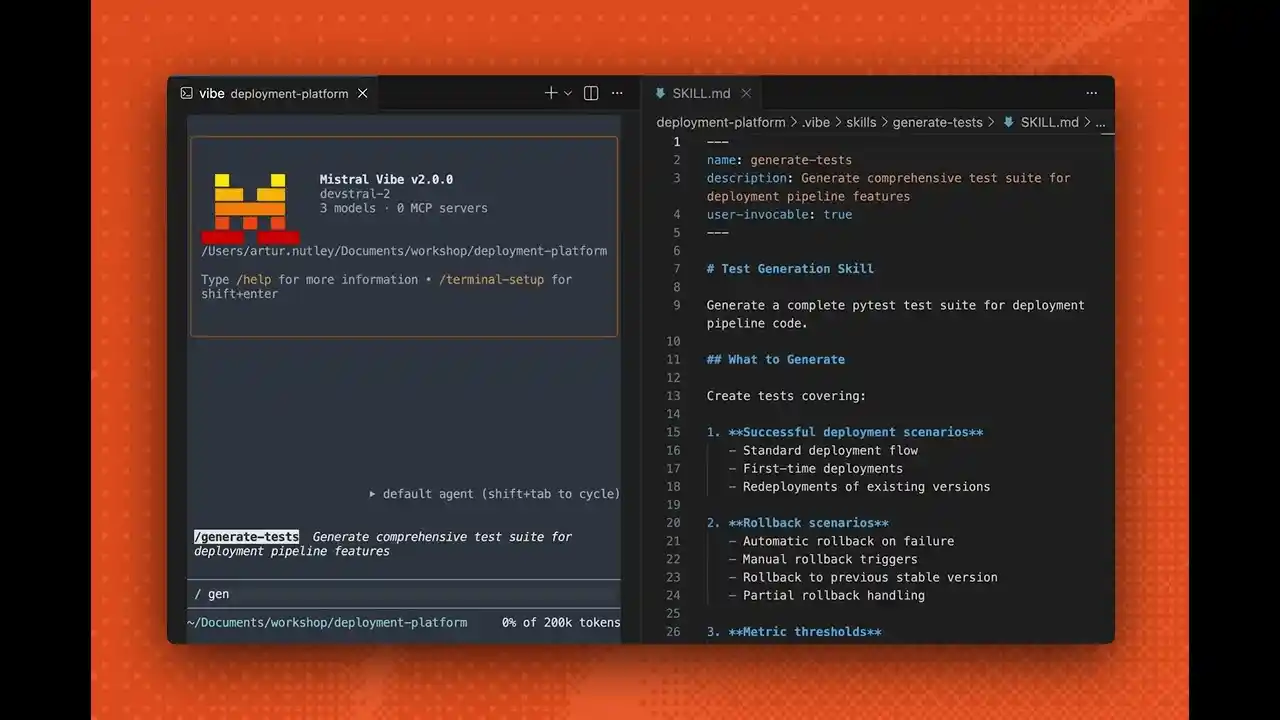Close the SKILL.md editor tab

pos(746,93)
